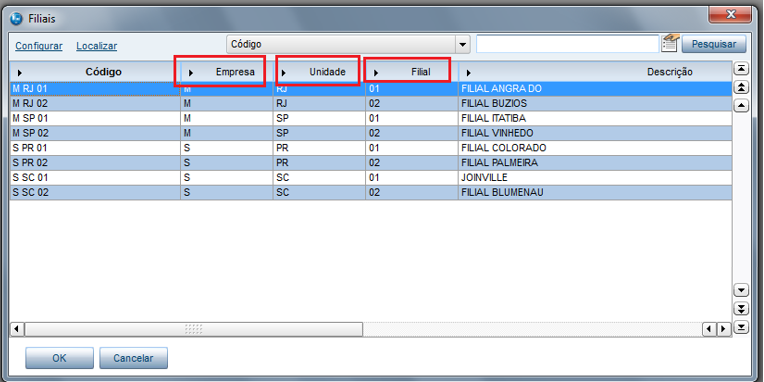Open the Localizar link

click(x=96, y=46)
